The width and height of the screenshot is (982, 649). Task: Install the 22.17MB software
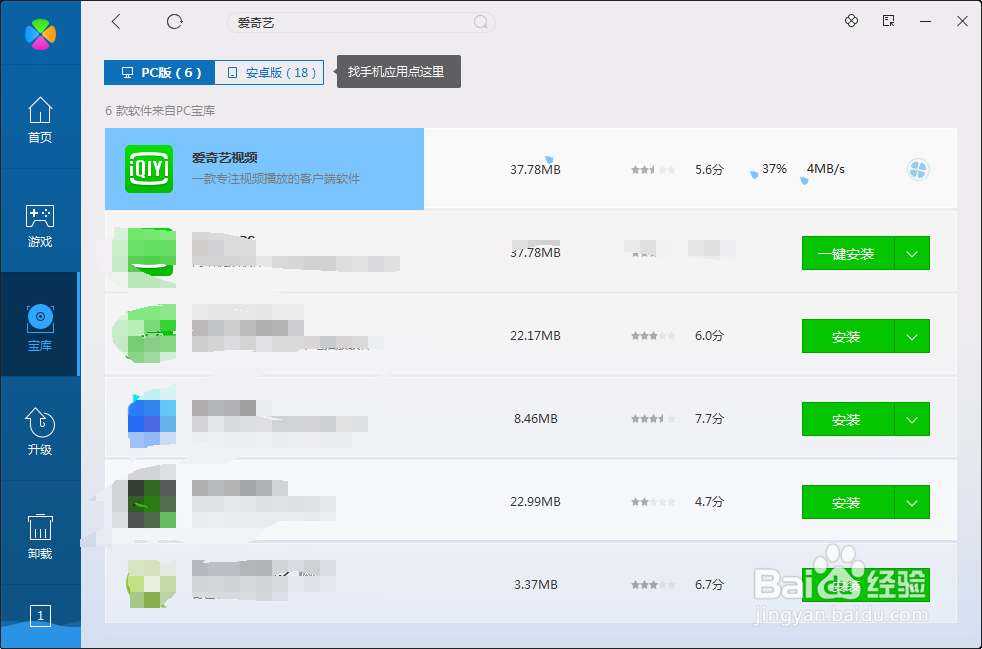click(848, 336)
